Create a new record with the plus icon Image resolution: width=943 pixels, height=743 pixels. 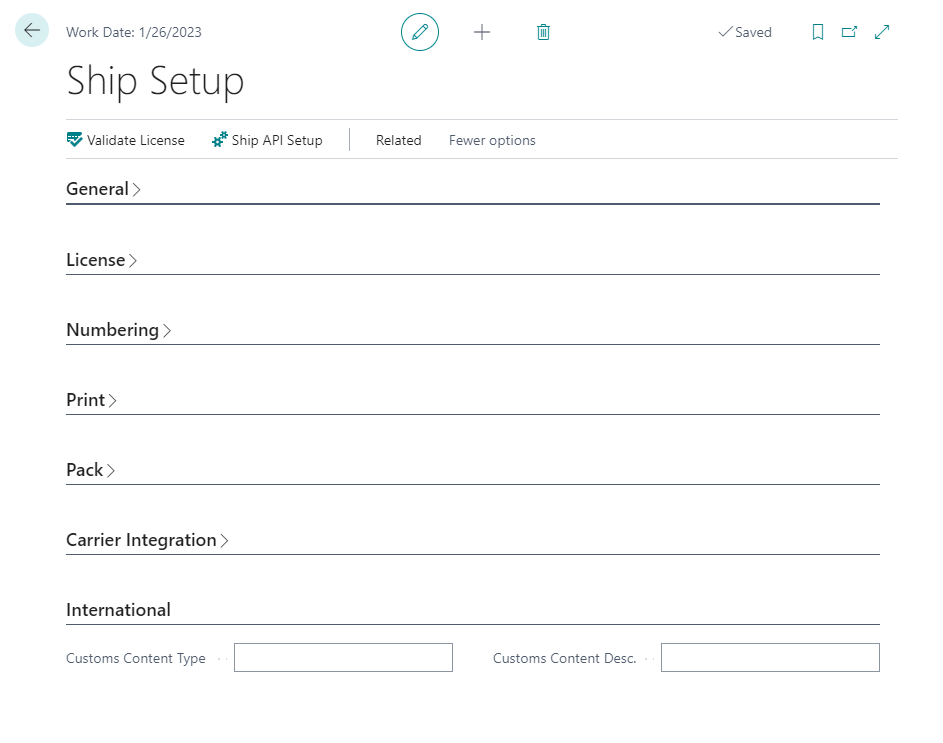pyautogui.click(x=482, y=32)
